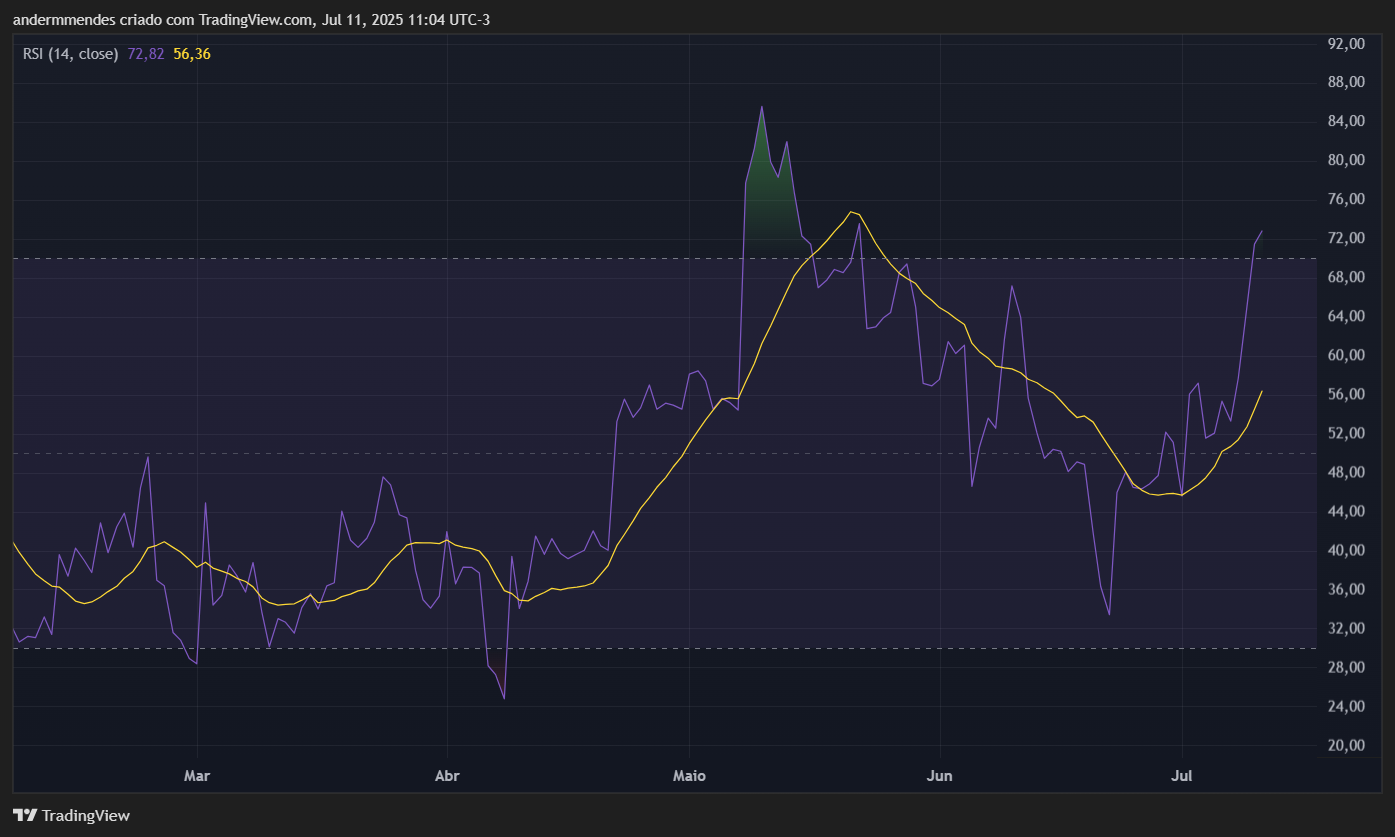Click the 60,00 price scale label
Viewport: 1395px width, 837px height.
coord(1346,355)
